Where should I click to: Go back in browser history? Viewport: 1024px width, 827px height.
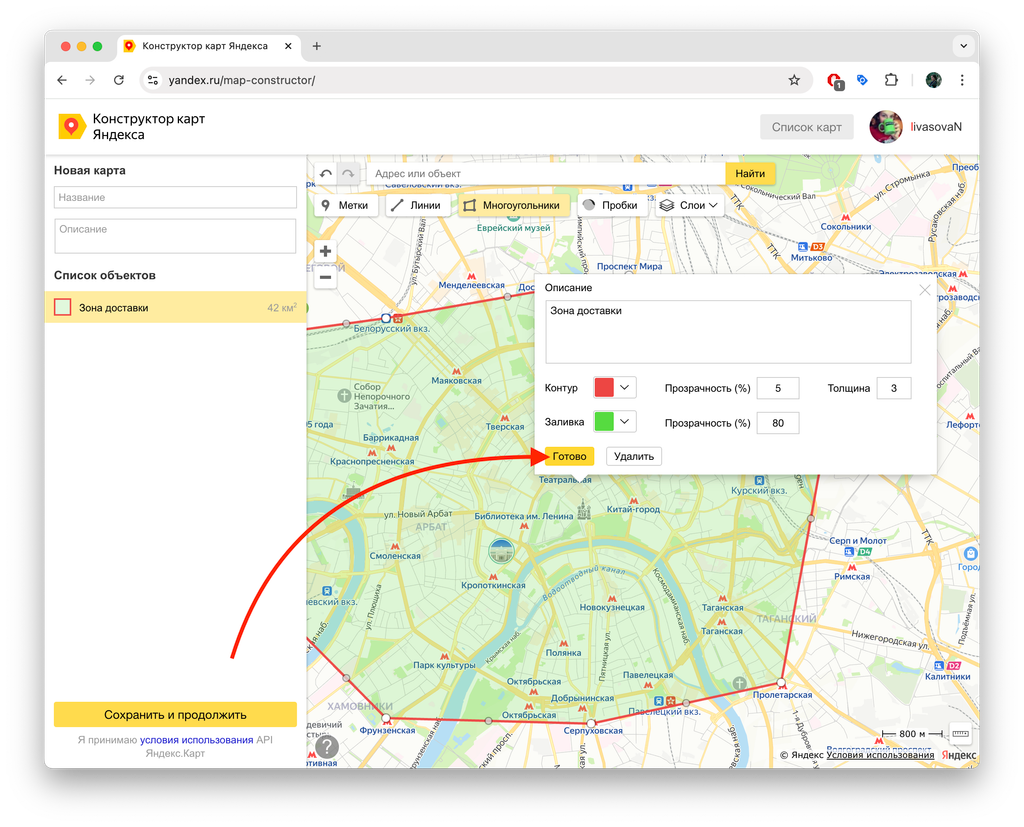click(x=62, y=80)
